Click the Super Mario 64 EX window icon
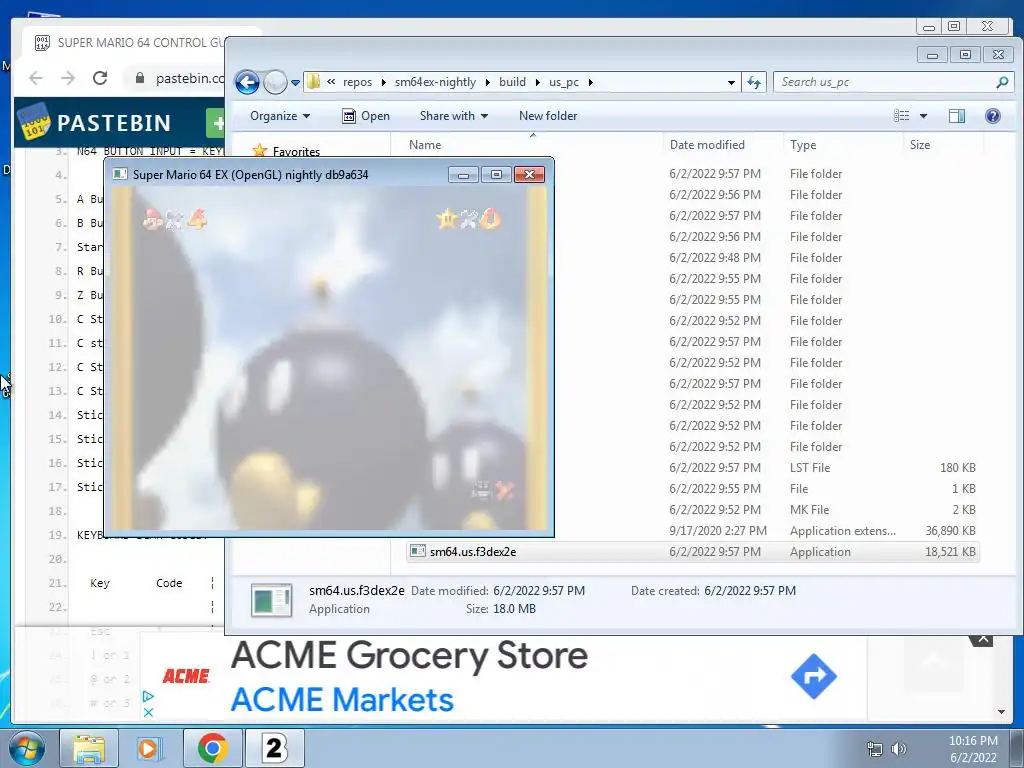Viewport: 1024px width, 768px height. point(120,174)
